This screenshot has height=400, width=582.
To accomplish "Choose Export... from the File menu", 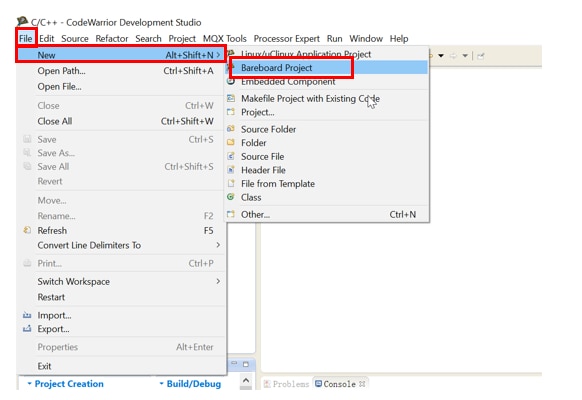I will [121, 329].
